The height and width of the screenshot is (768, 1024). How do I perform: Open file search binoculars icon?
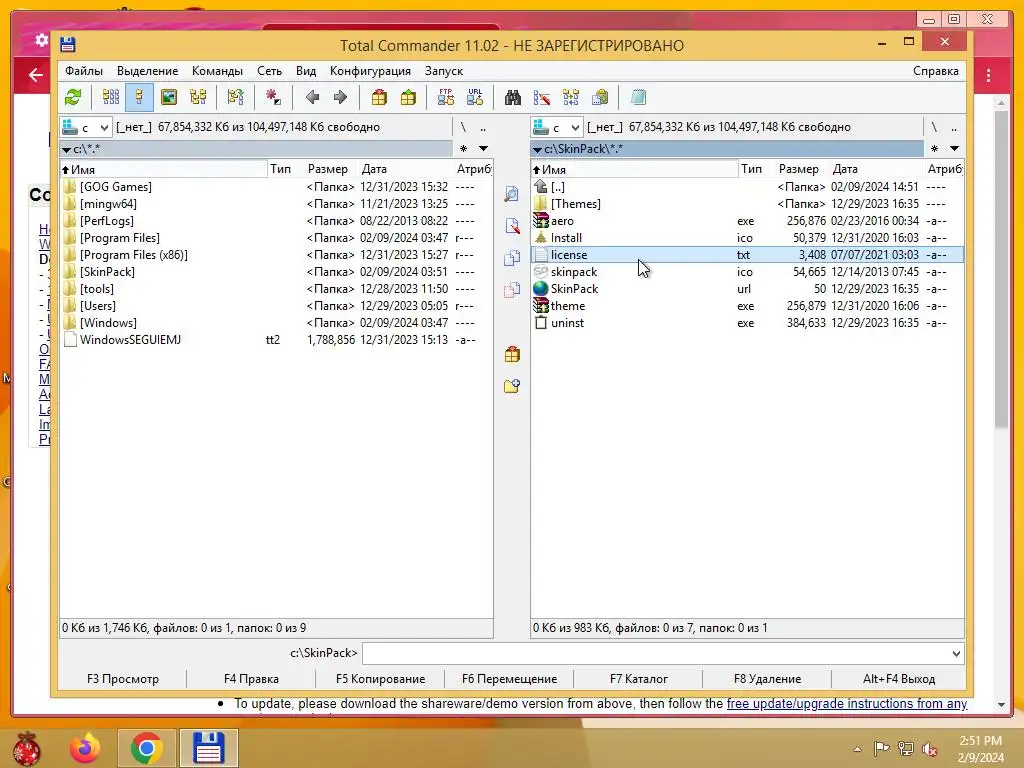point(513,98)
